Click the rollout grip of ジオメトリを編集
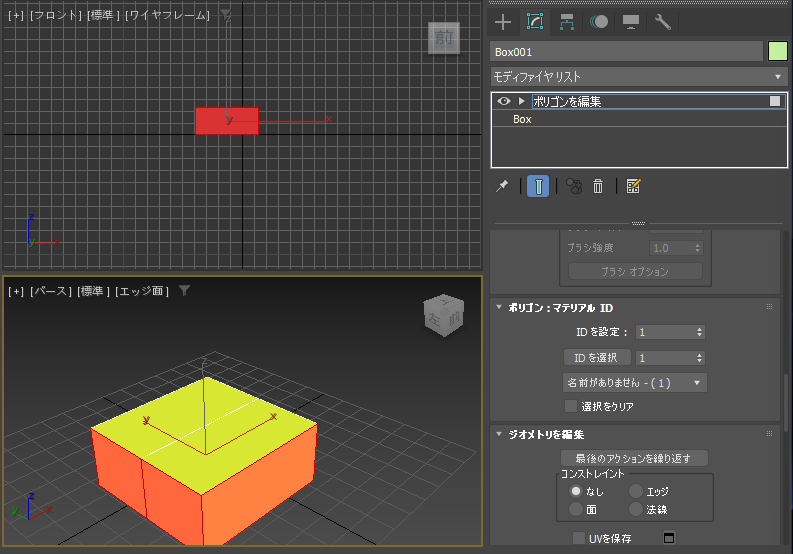 point(770,434)
